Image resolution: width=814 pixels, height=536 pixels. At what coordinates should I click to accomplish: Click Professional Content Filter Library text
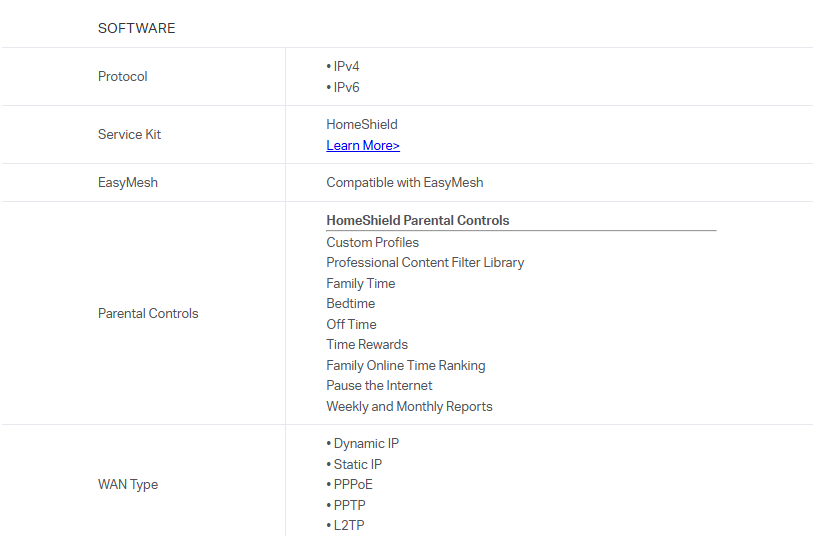pyautogui.click(x=425, y=263)
